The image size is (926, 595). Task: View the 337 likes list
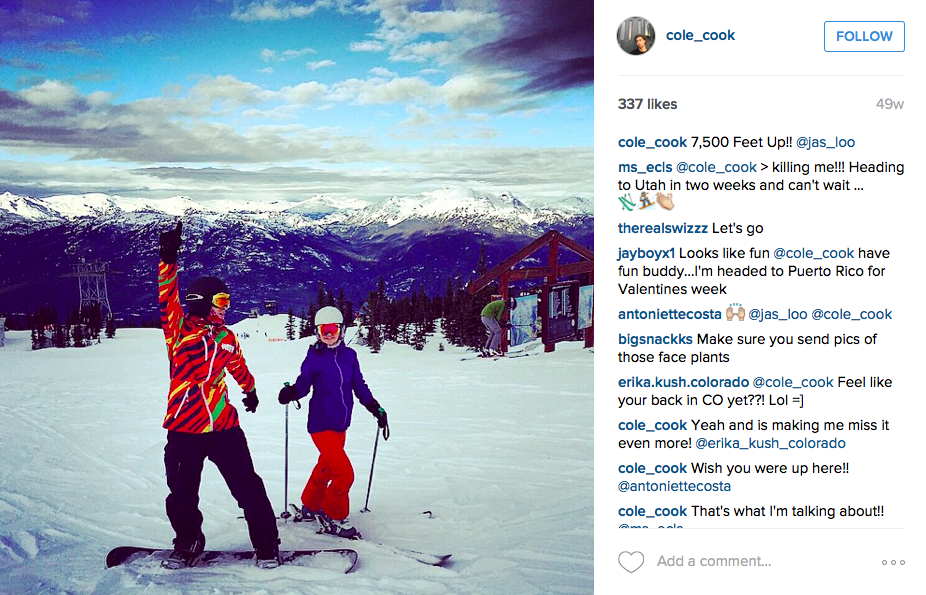pyautogui.click(x=647, y=104)
